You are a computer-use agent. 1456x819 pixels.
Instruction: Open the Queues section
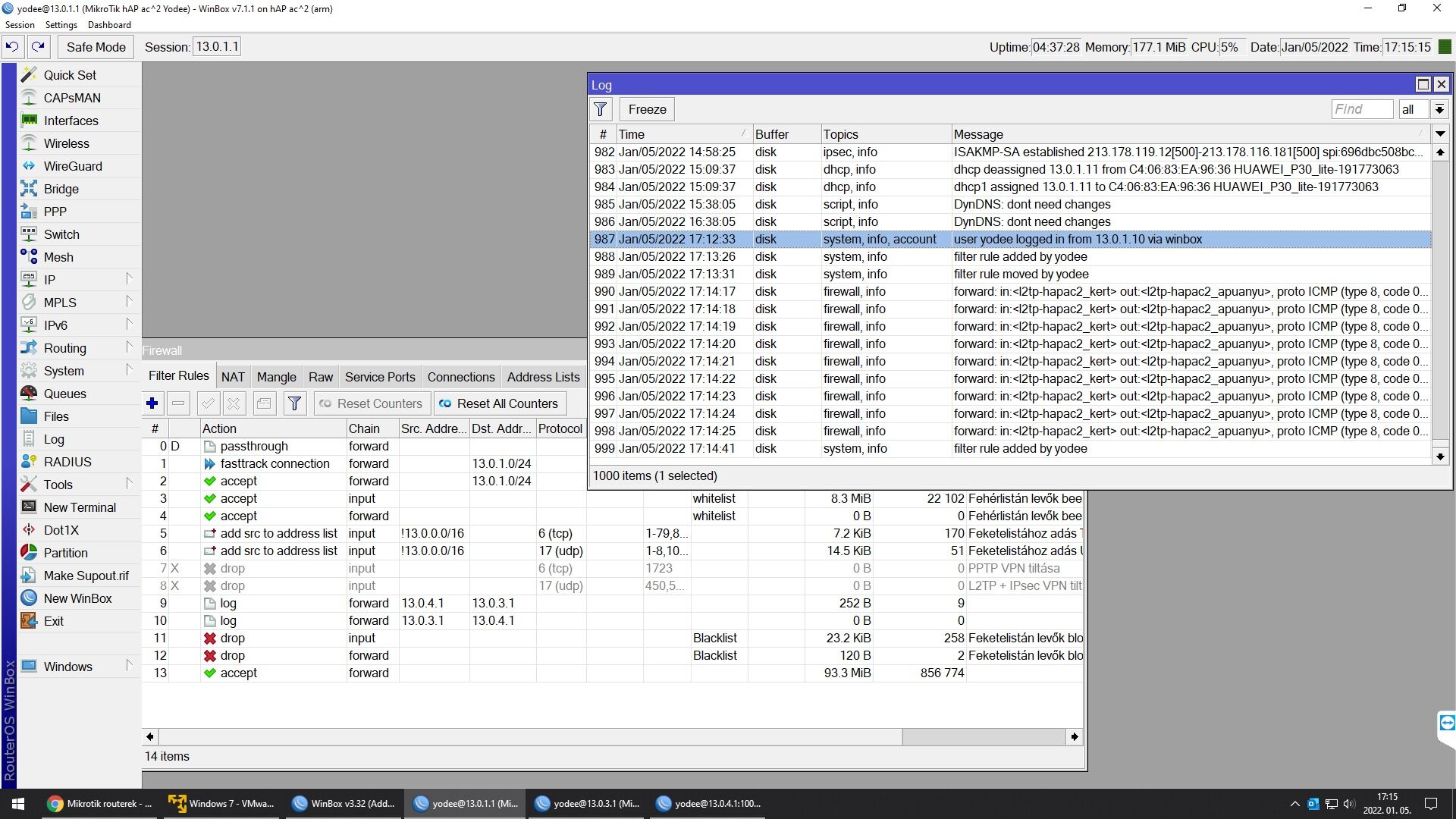click(x=64, y=394)
